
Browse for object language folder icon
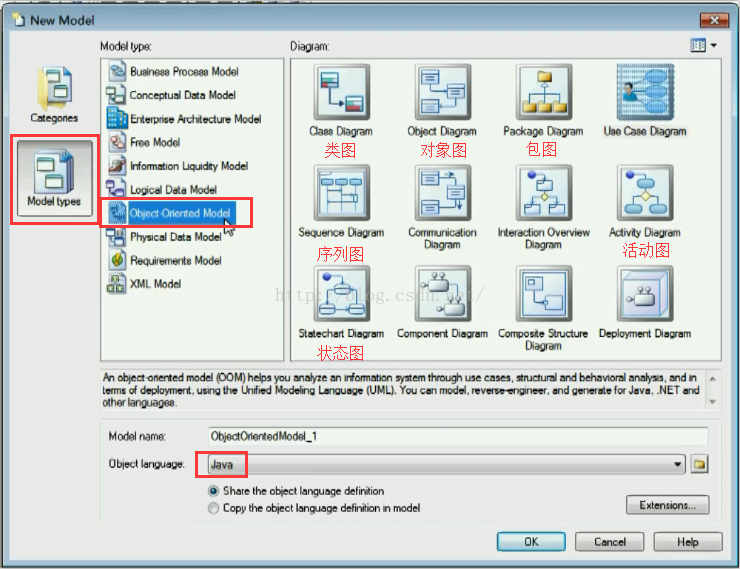700,464
